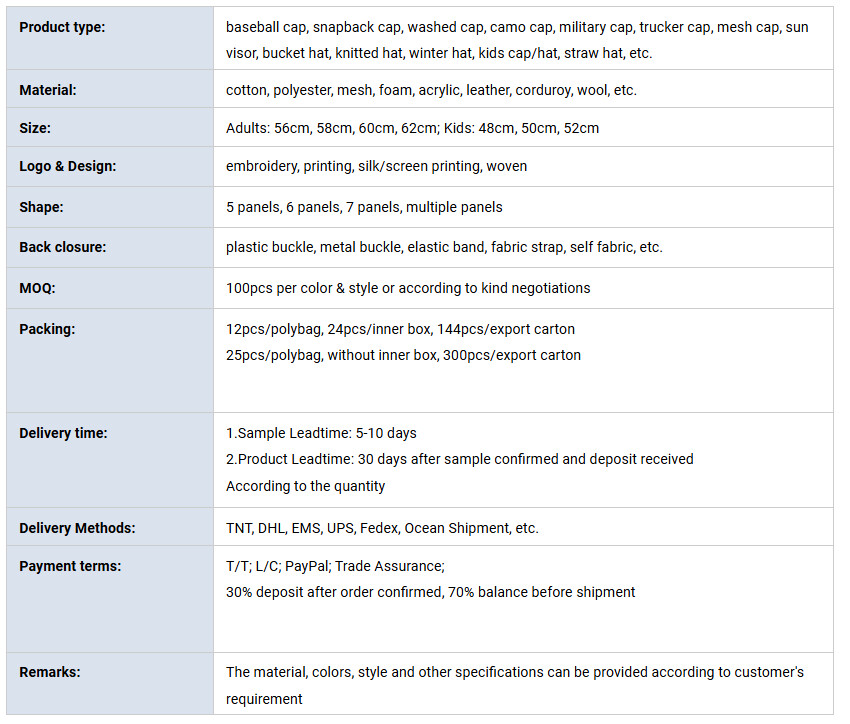Click the "Payment terms:" label cell
This screenshot has width=850, height=724.
tap(70, 566)
